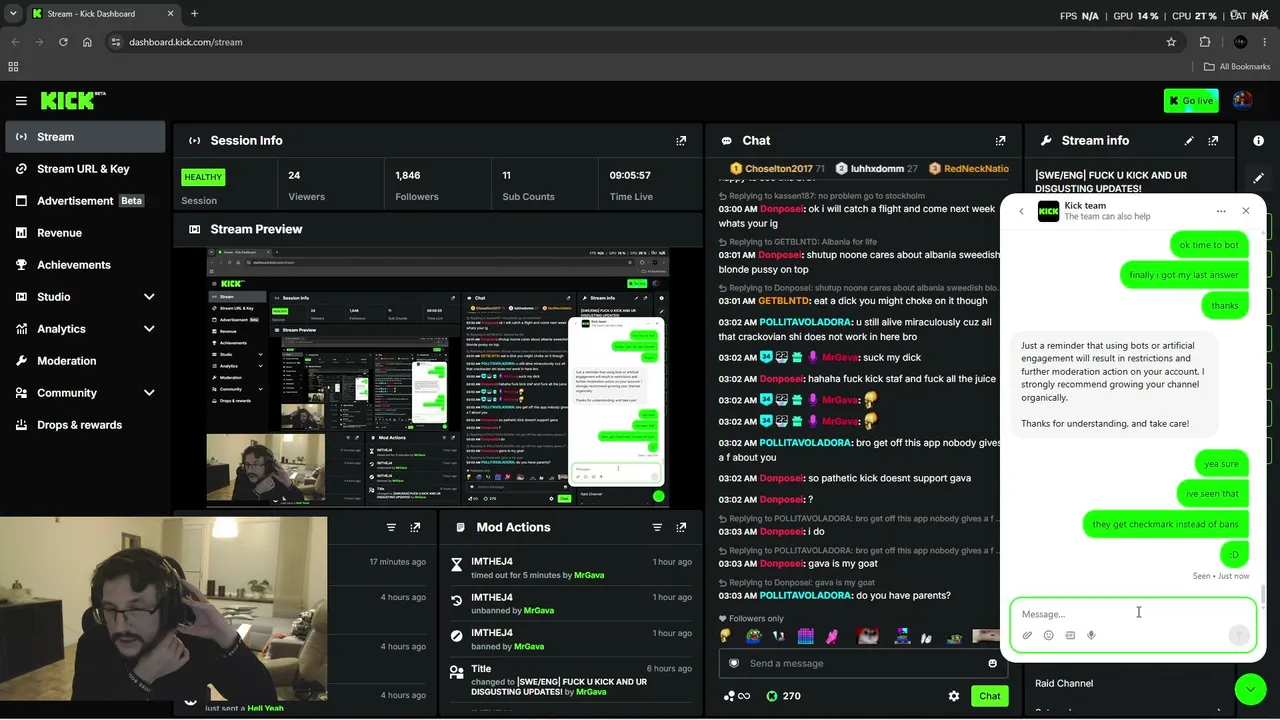1280x720 pixels.
Task: Open emoji picker in Send a message box
Action: coord(992,663)
